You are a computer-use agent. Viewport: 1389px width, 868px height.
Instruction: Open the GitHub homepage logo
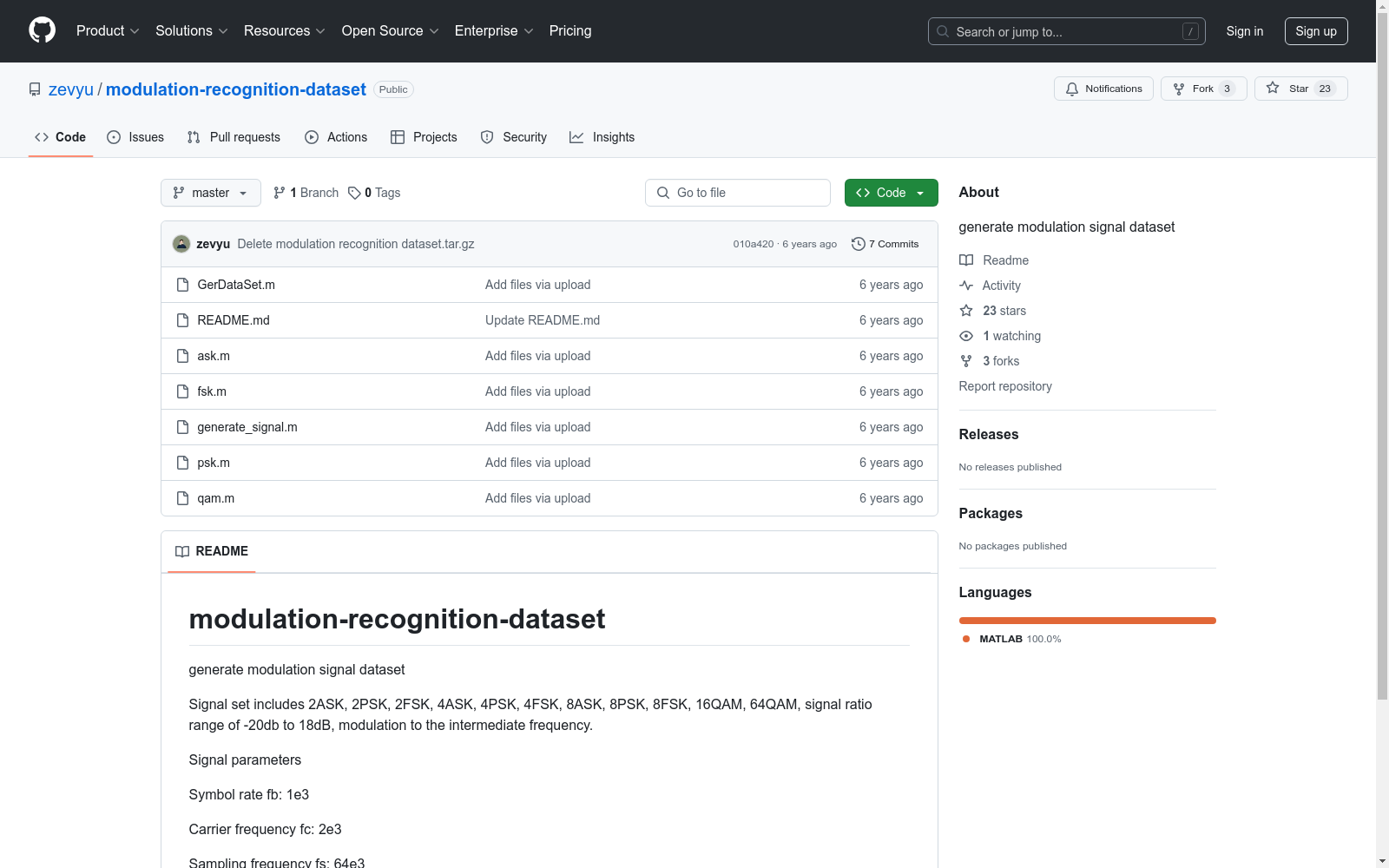pos(42,30)
